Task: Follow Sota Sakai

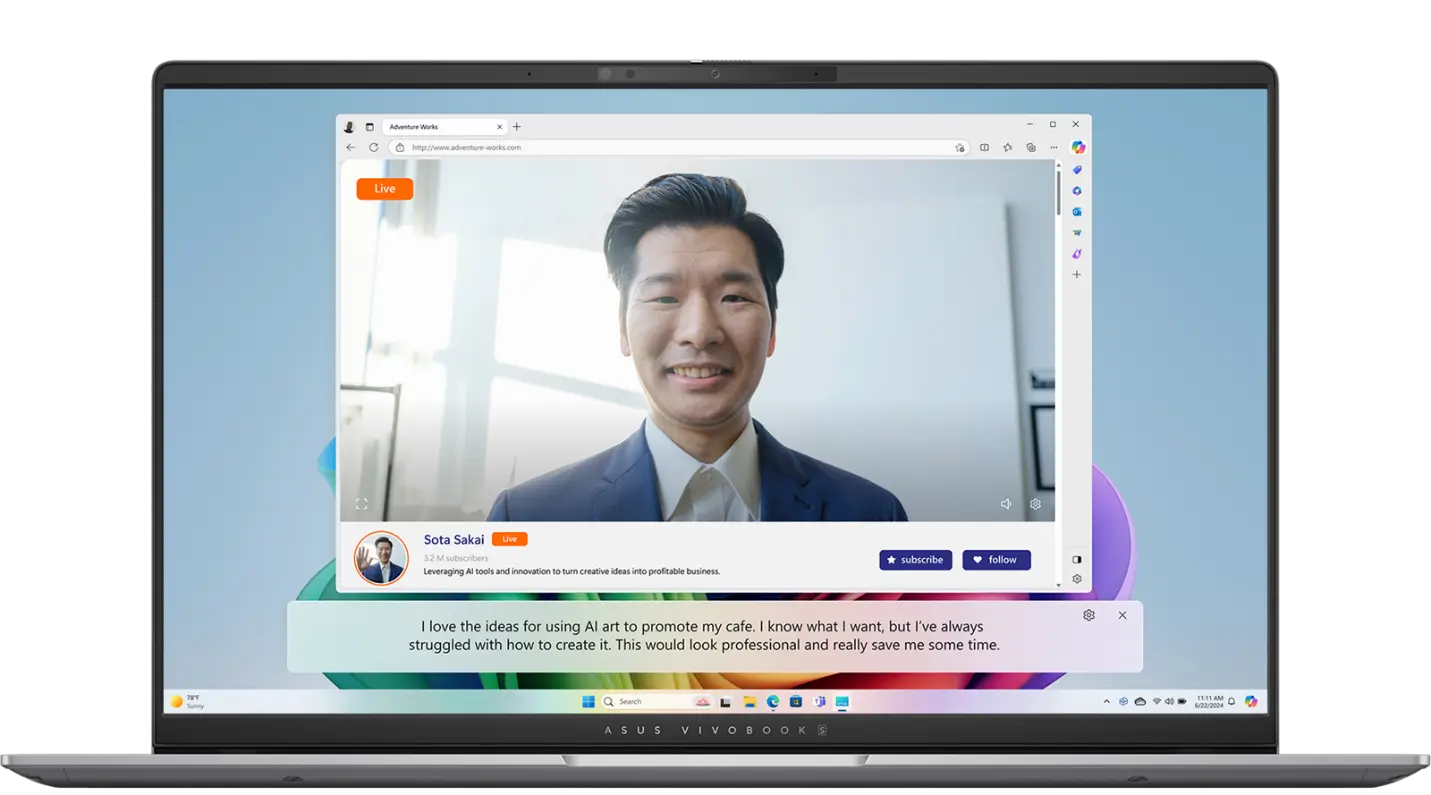Action: tap(997, 560)
